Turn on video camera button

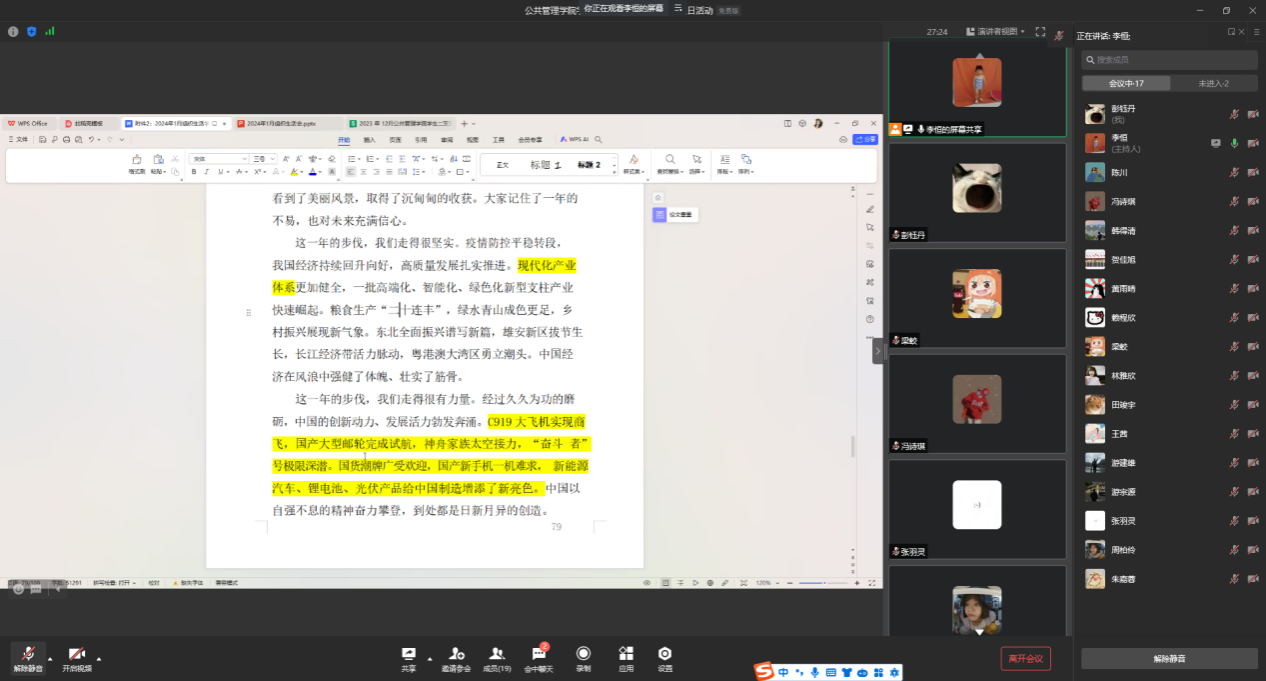click(76, 654)
